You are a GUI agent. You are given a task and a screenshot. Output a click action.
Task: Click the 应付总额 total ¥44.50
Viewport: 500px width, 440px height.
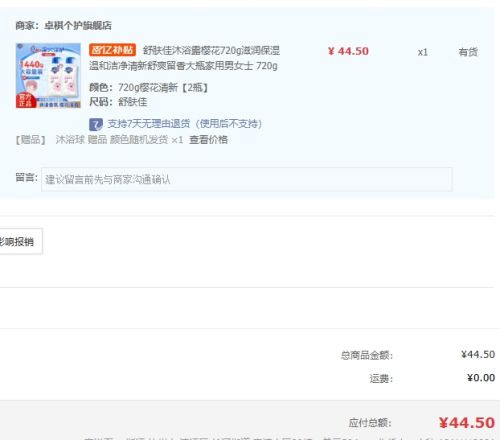tap(467, 423)
